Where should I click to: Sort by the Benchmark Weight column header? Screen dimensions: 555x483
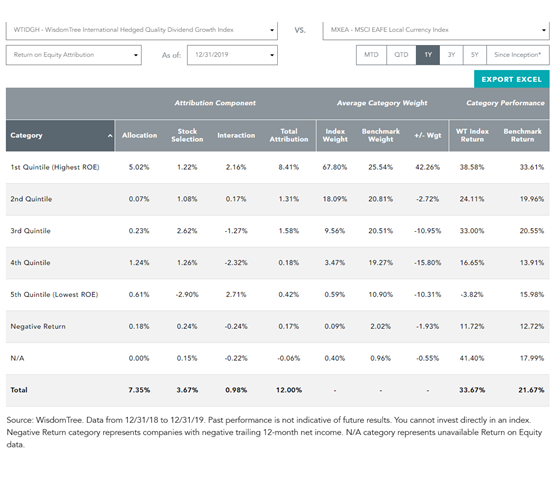[381, 136]
